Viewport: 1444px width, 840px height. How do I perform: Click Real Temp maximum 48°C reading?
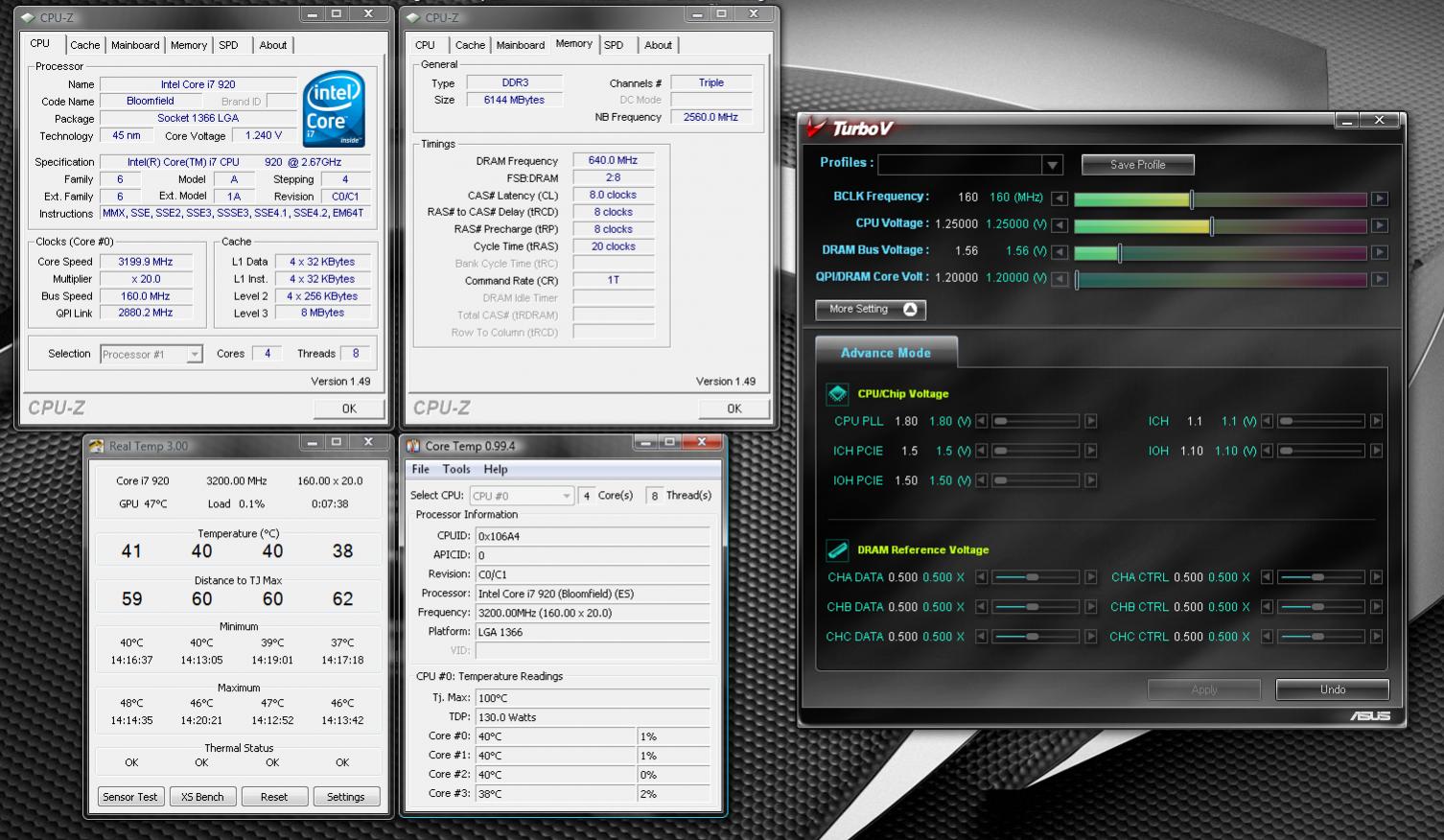[x=131, y=703]
